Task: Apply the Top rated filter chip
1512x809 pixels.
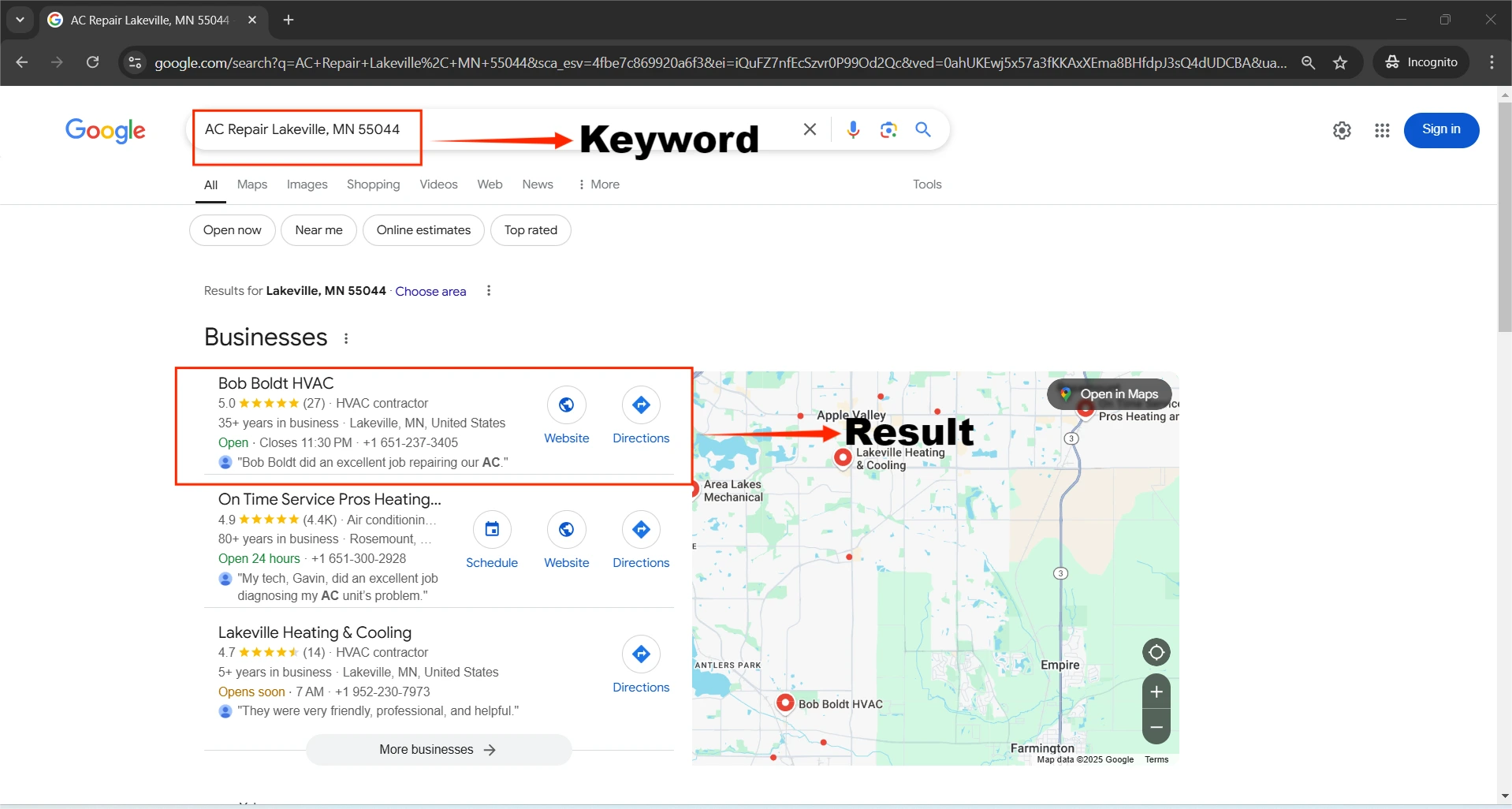Action: click(x=531, y=230)
